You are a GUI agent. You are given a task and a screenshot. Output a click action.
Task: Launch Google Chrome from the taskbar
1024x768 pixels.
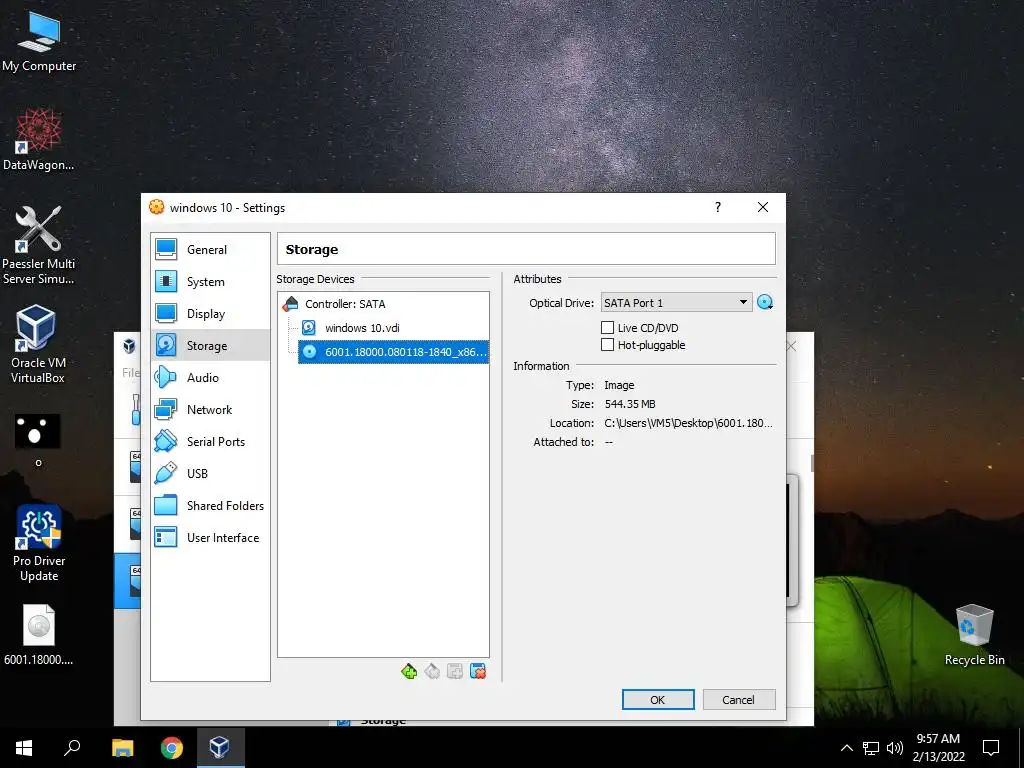tap(172, 748)
